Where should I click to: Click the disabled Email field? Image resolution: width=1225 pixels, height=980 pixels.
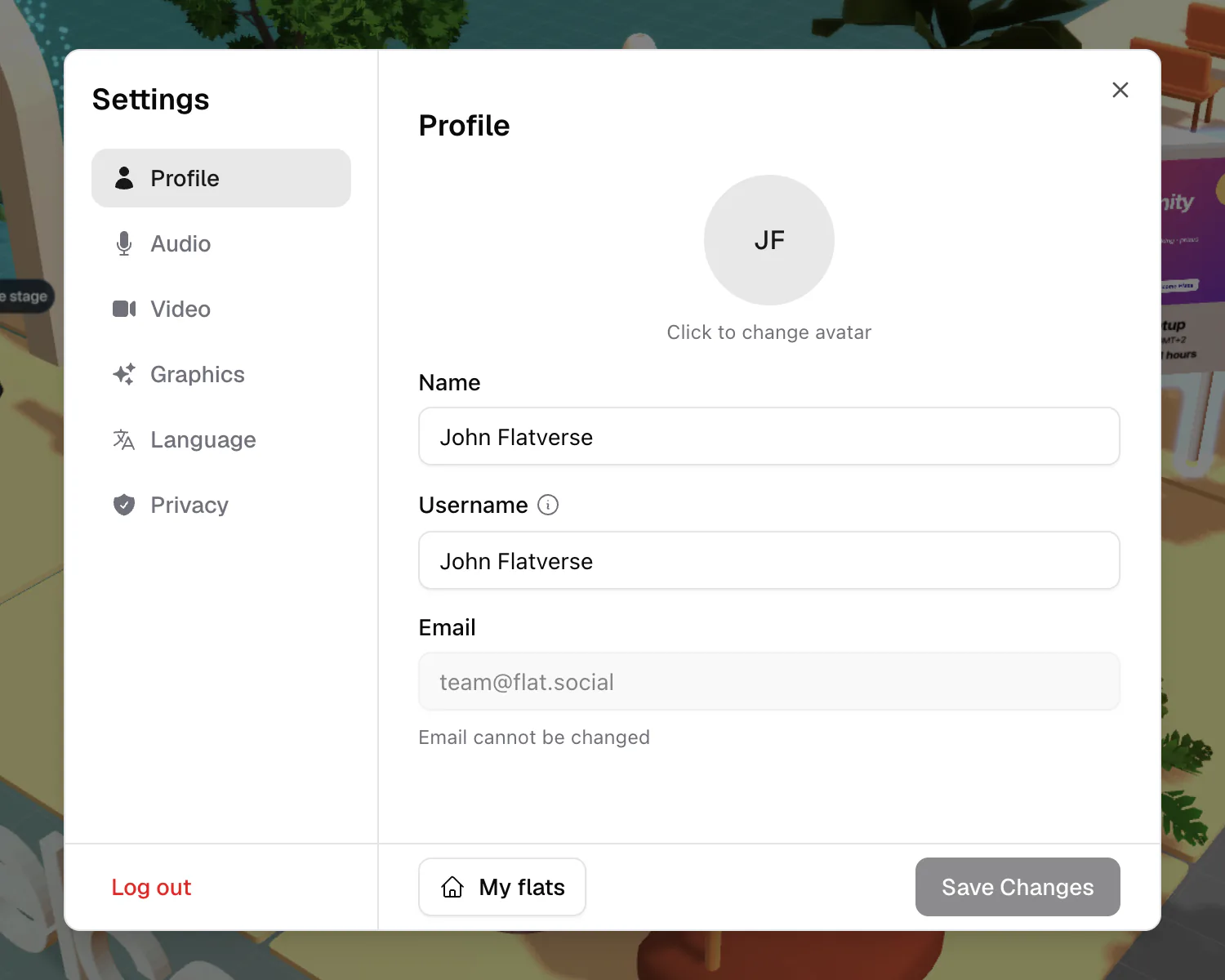point(769,681)
